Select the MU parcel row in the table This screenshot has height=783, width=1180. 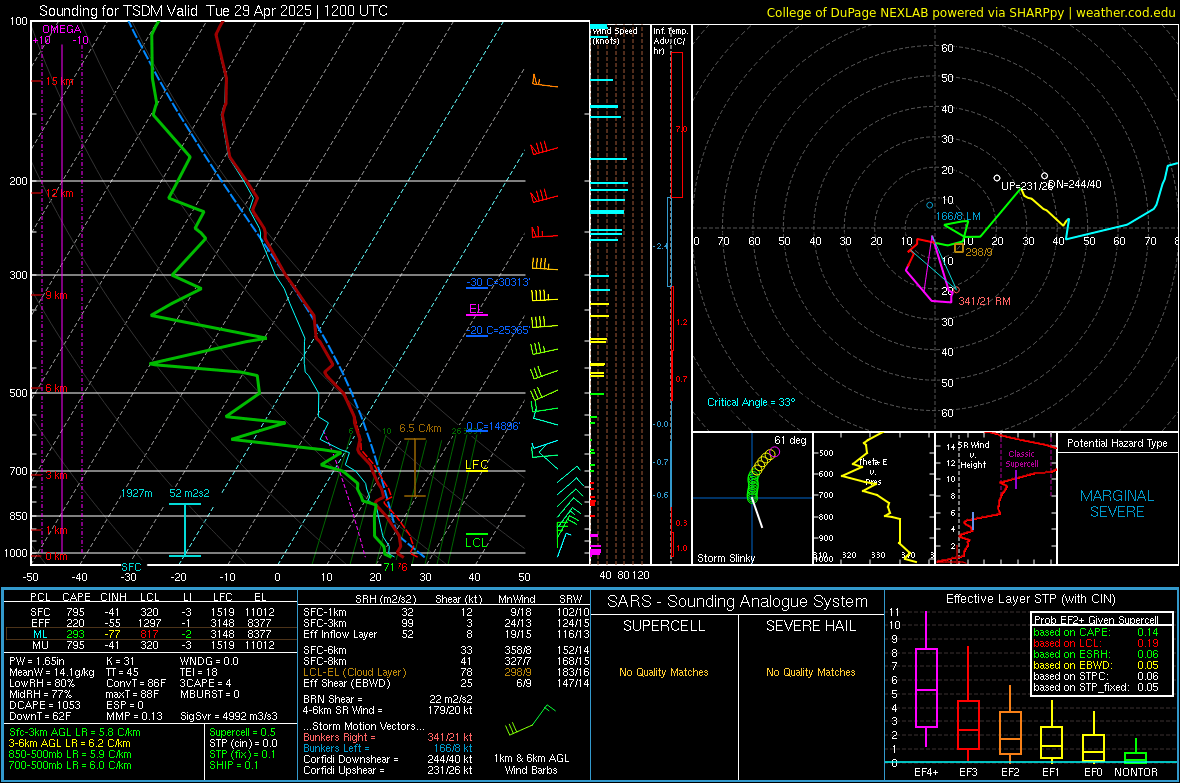(151, 644)
